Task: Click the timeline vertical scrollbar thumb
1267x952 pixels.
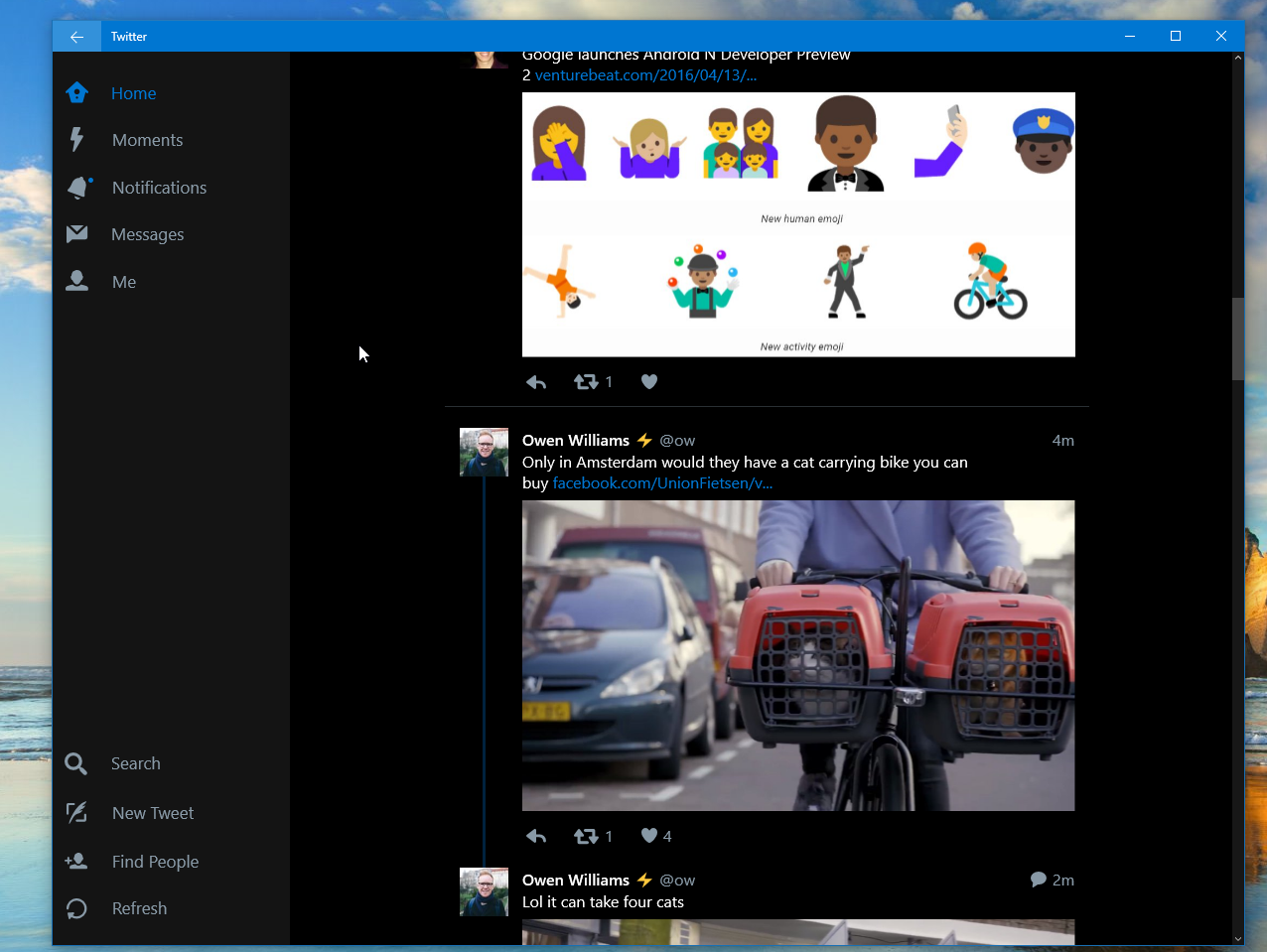Action: [1237, 339]
